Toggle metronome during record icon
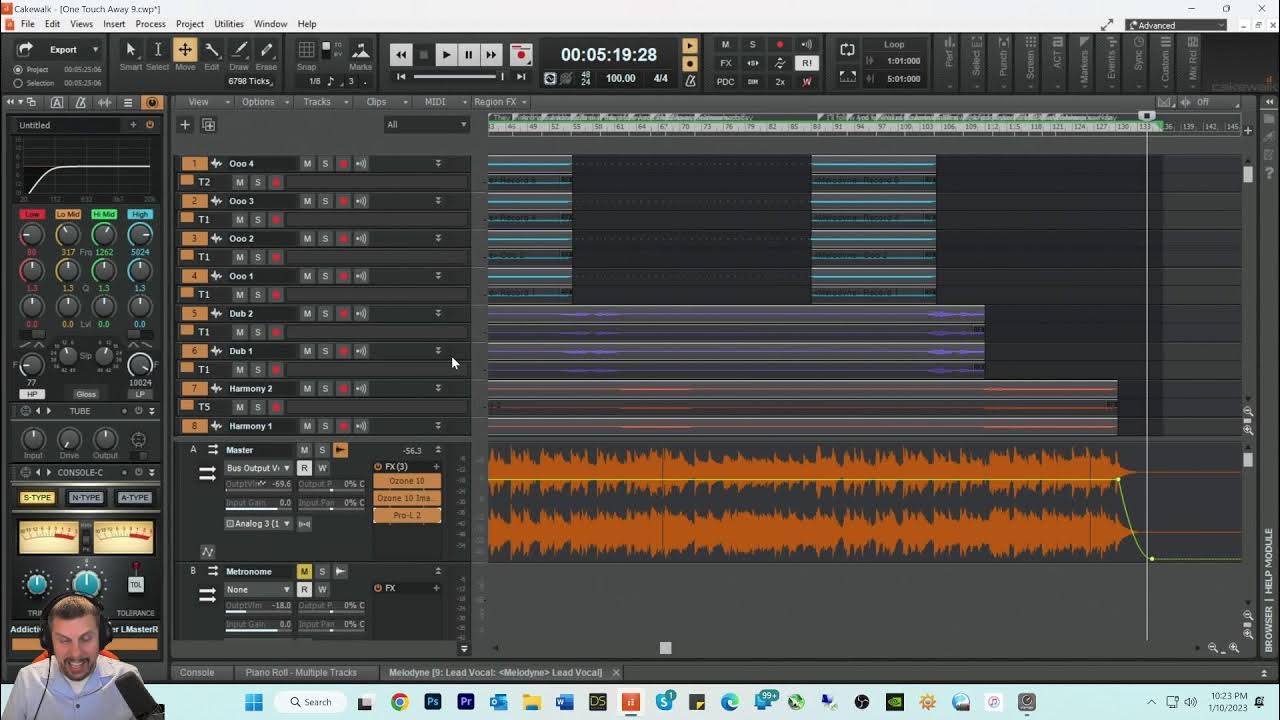 (x=690, y=63)
